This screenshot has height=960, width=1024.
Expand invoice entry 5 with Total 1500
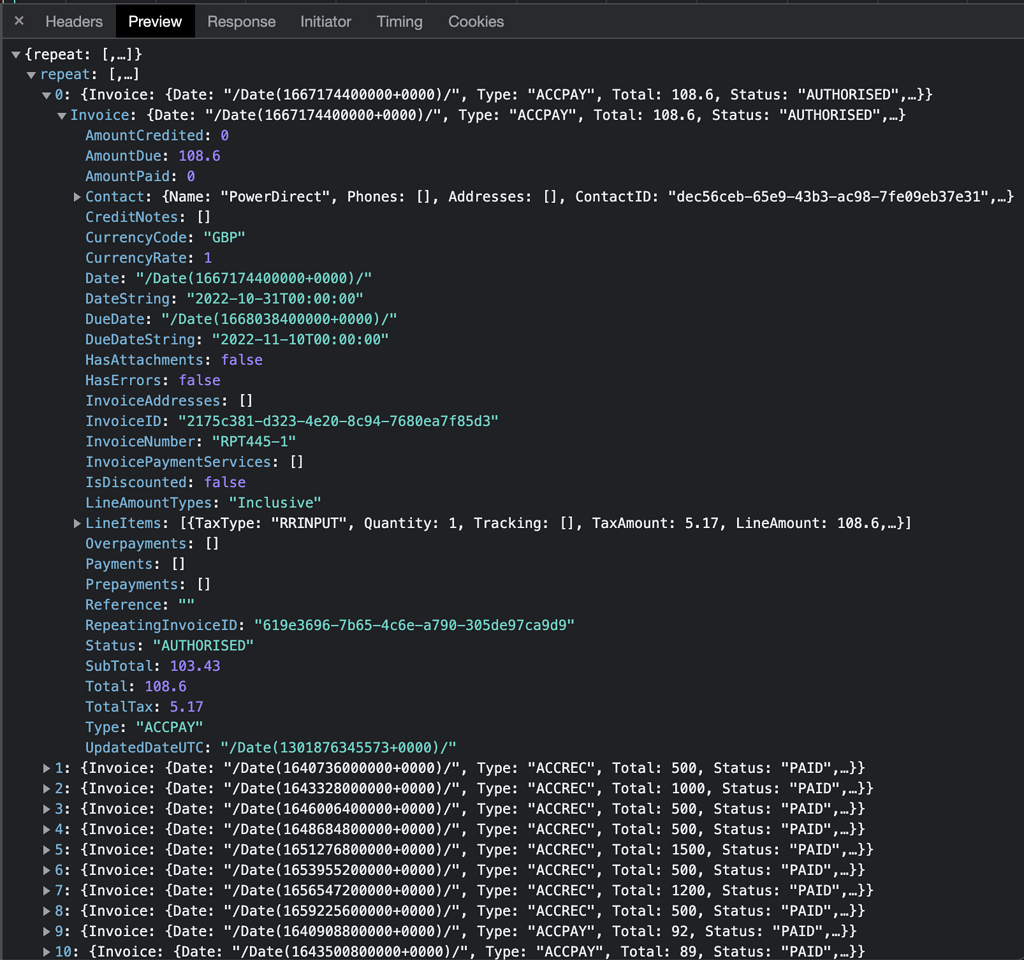click(x=46, y=849)
